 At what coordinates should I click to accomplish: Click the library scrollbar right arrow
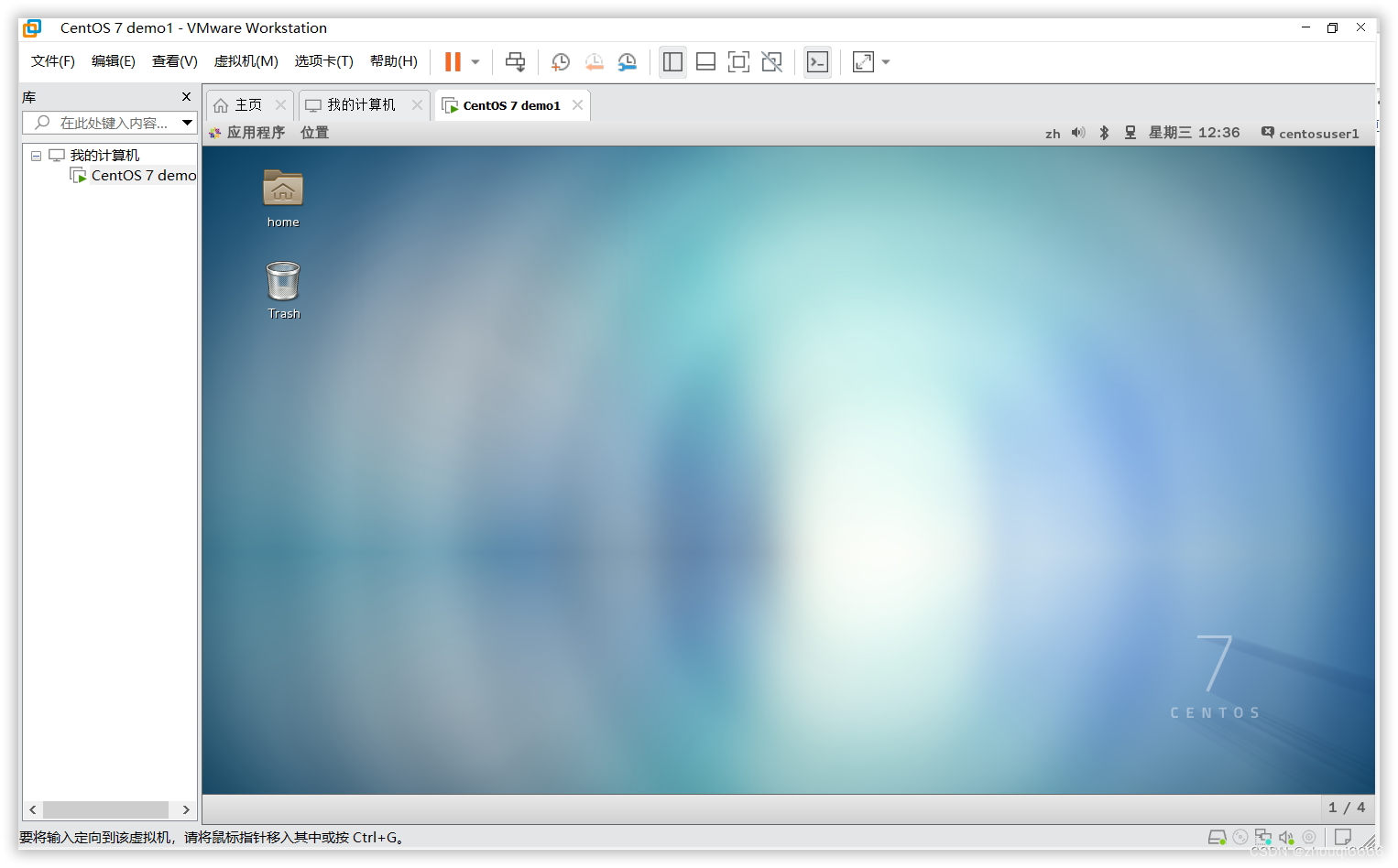pyautogui.click(x=186, y=809)
